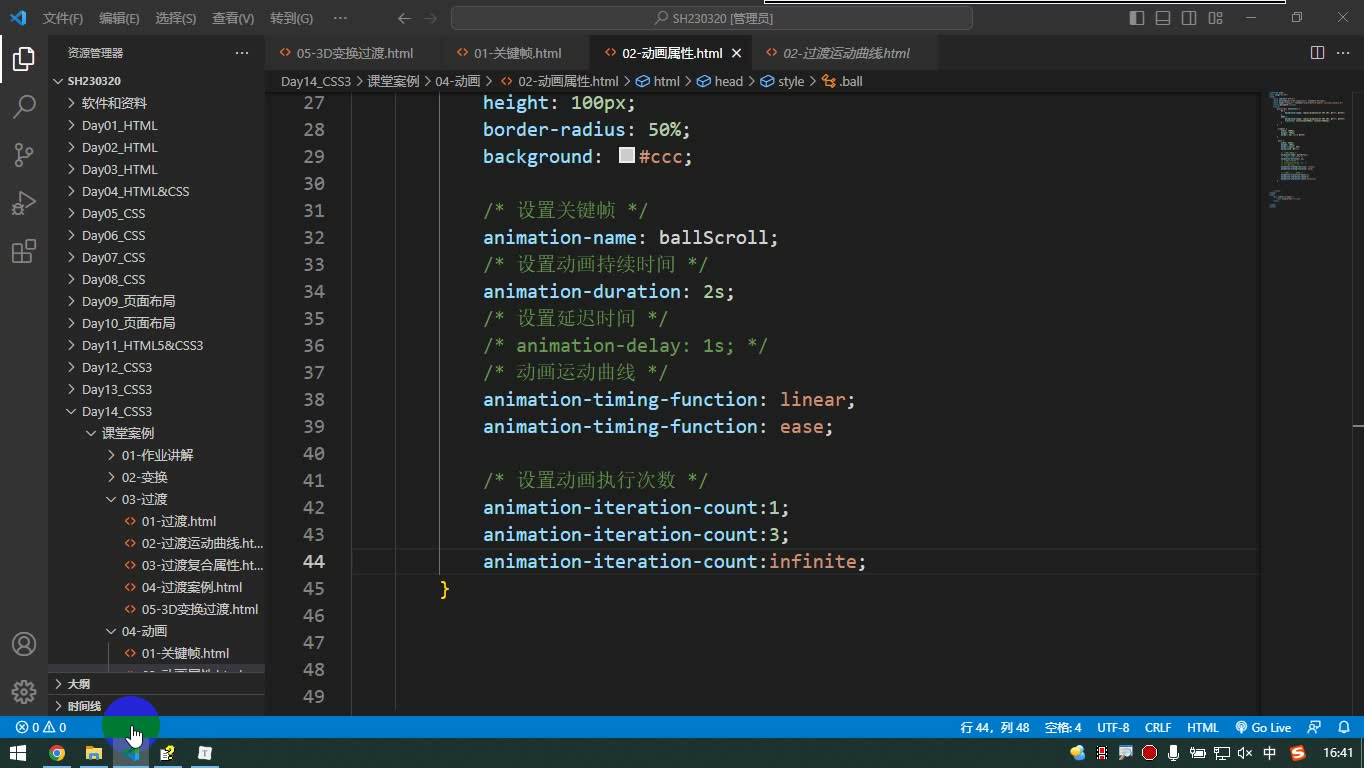Open the Search view in activity bar
Image resolution: width=1364 pixels, height=768 pixels.
pos(24,107)
